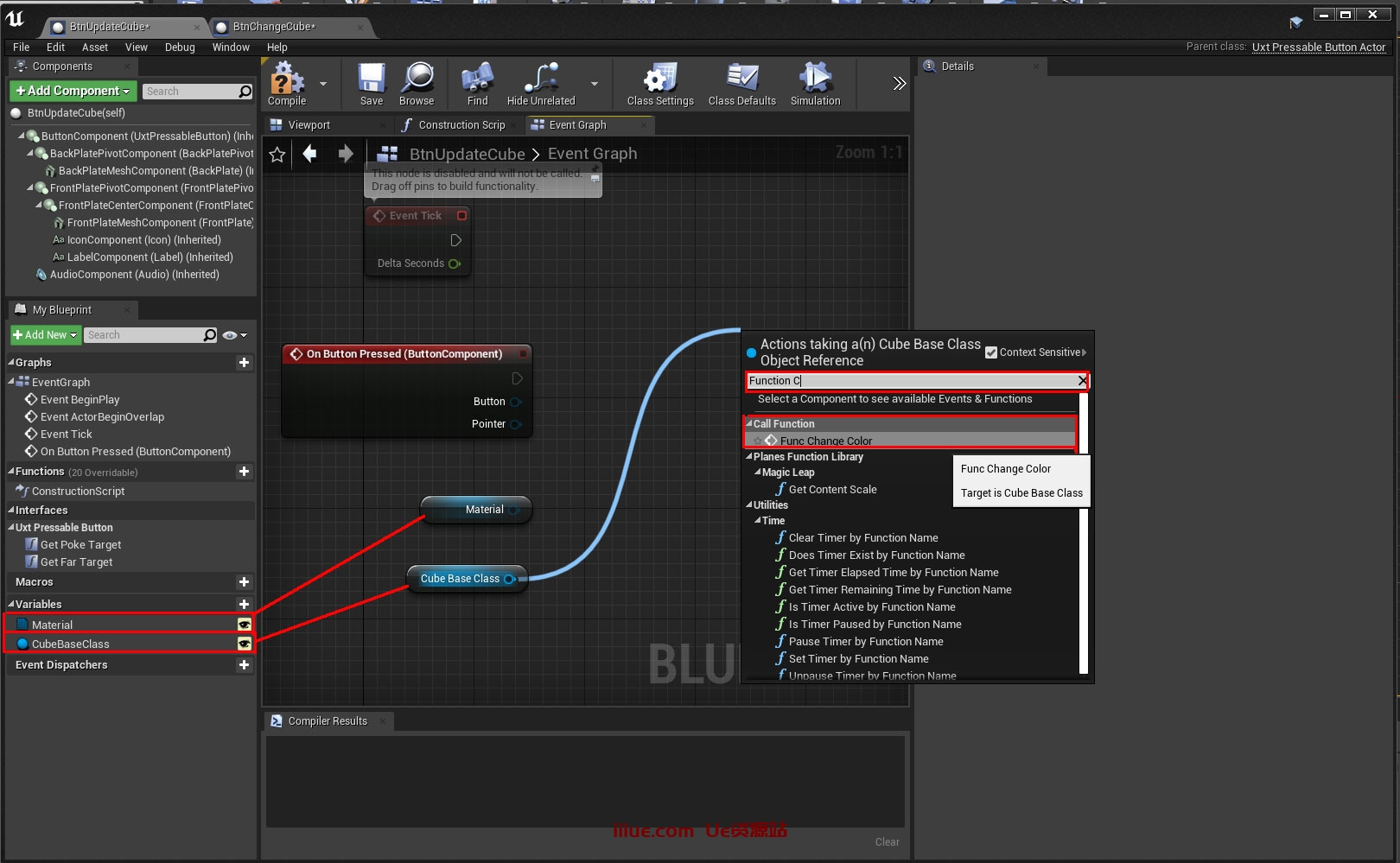1400x863 pixels.
Task: Toggle the Hide Unrelated toolbar icon
Action: coord(541,81)
